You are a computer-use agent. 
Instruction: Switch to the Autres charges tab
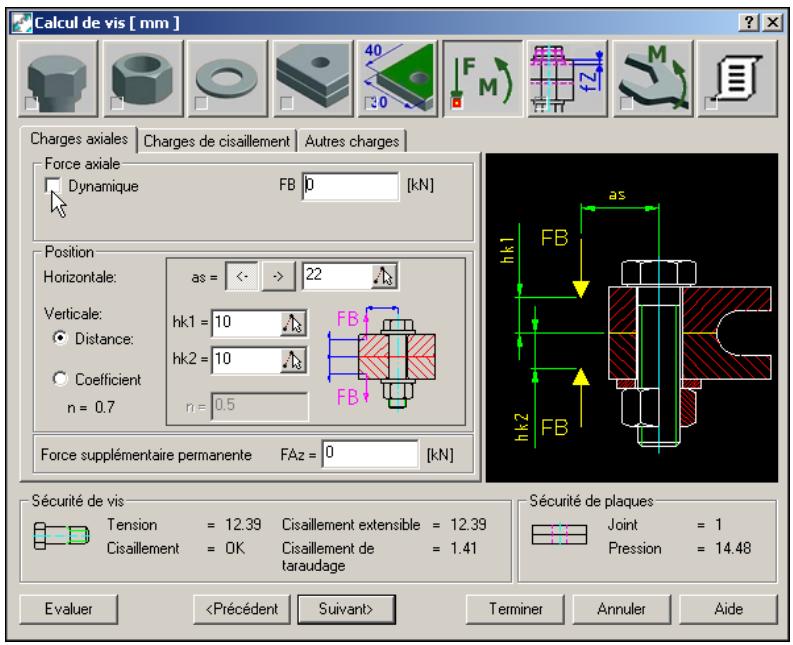[352, 141]
